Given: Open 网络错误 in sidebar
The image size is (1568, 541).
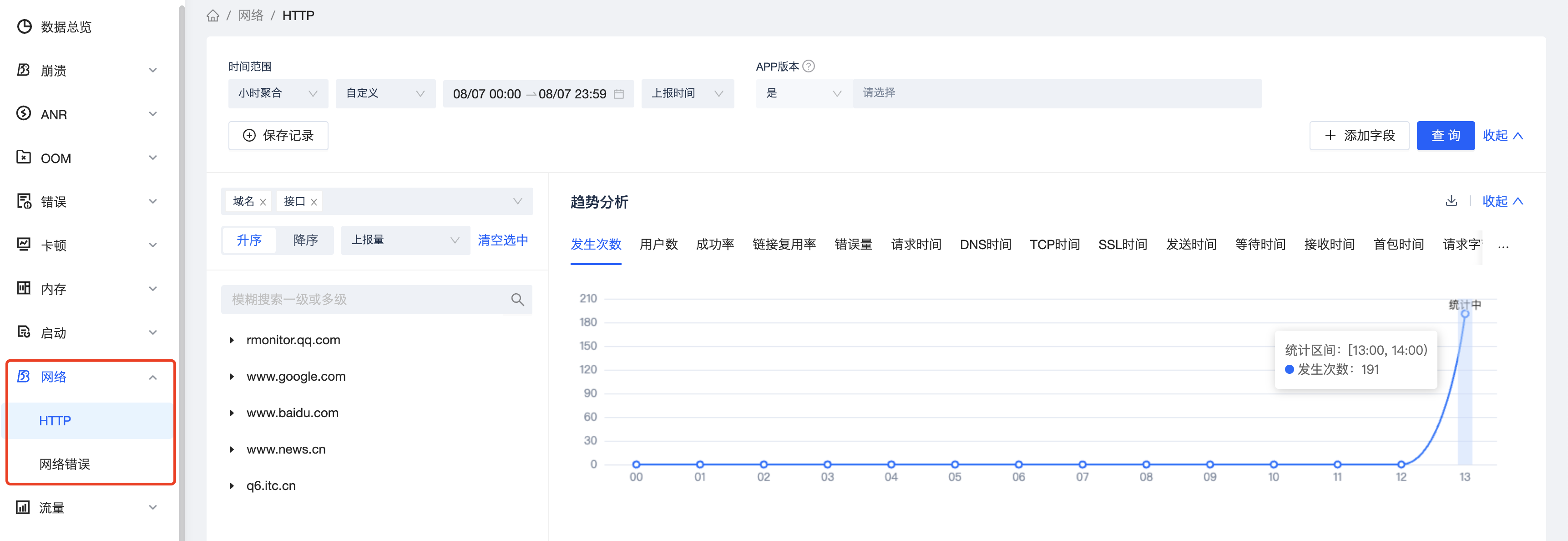Looking at the screenshot, I should coord(65,464).
